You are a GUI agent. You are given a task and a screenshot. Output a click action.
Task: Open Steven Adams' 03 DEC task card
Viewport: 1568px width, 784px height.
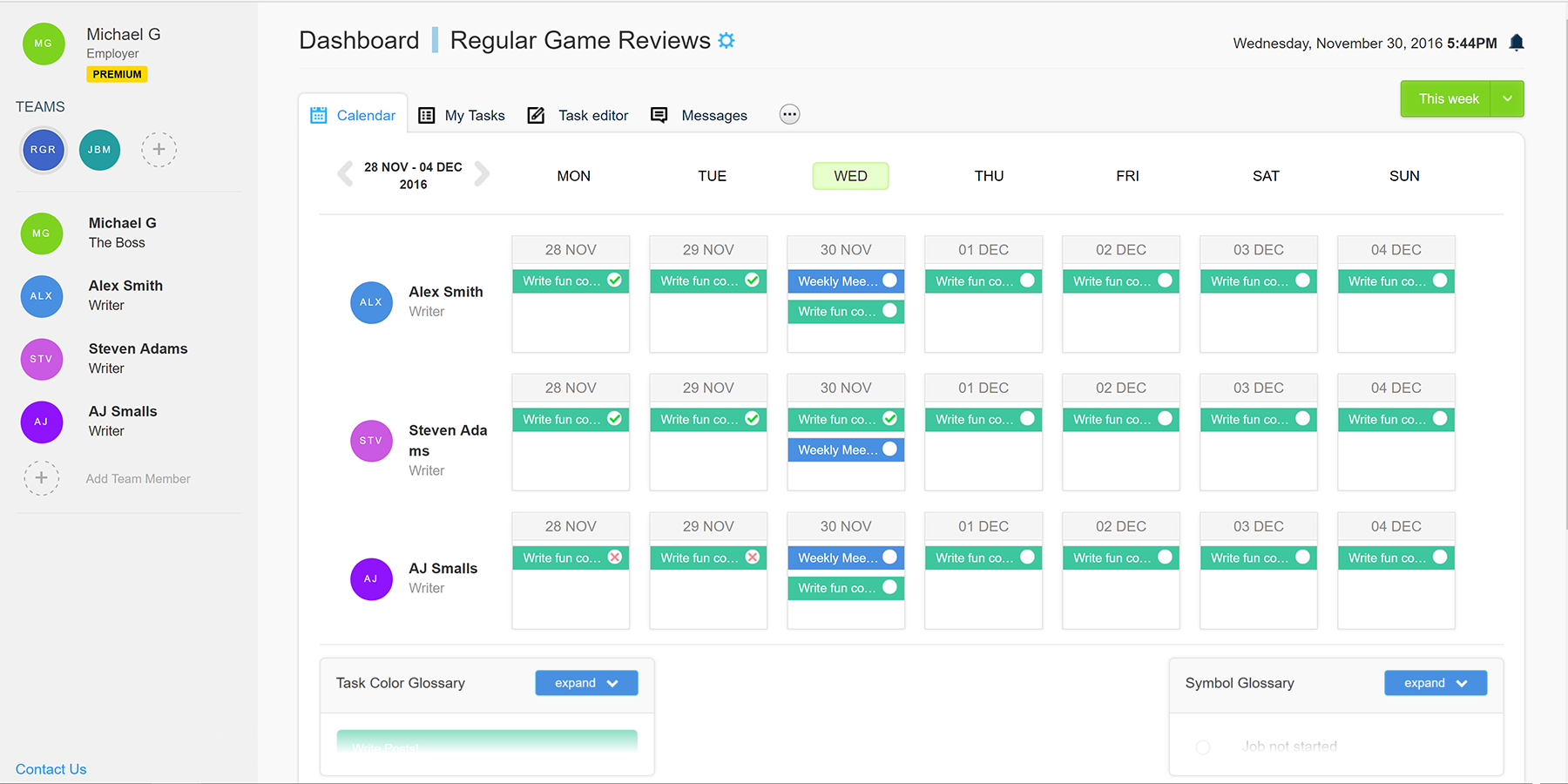[1258, 419]
